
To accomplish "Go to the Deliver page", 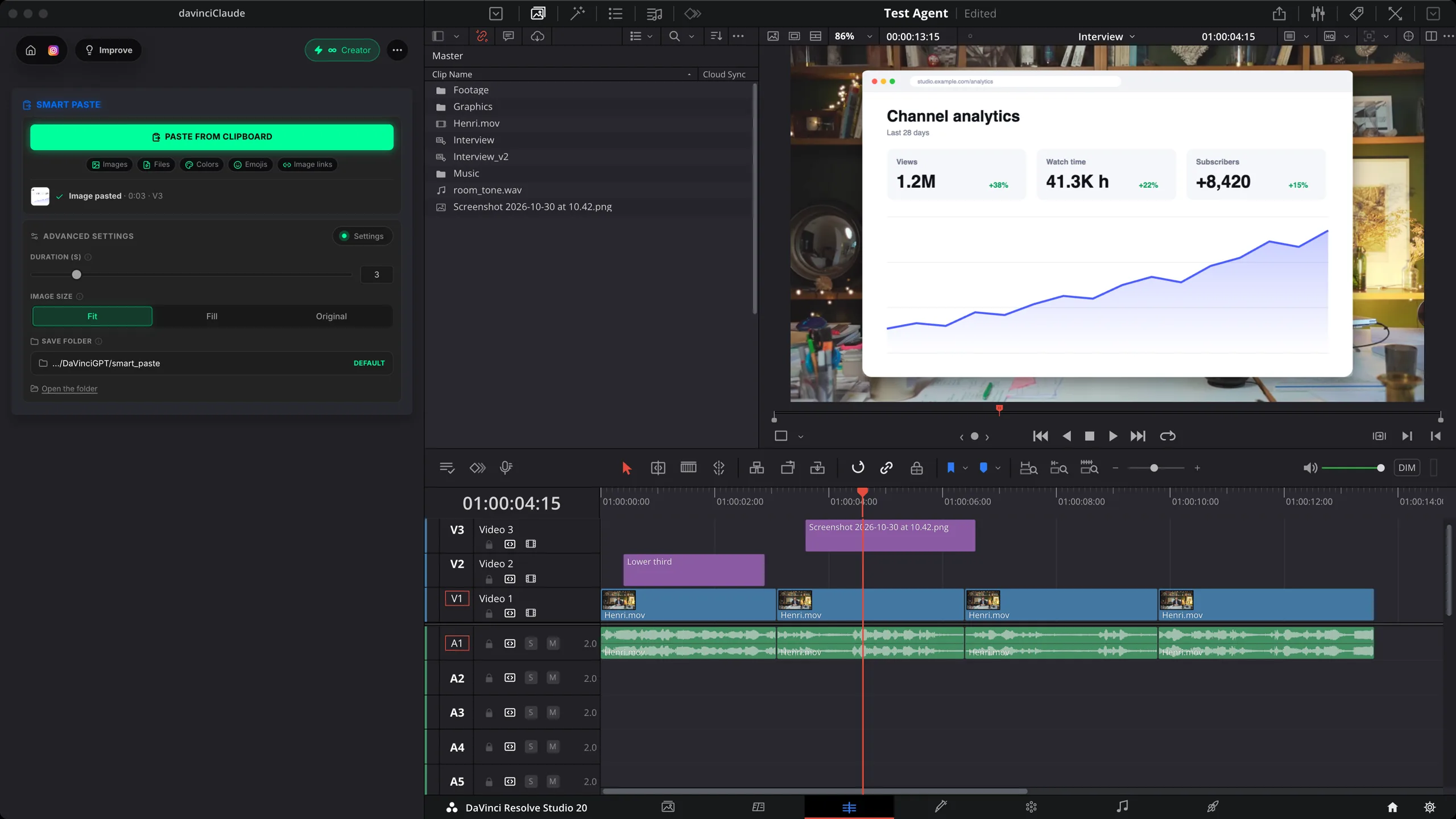I will coord(1212,806).
